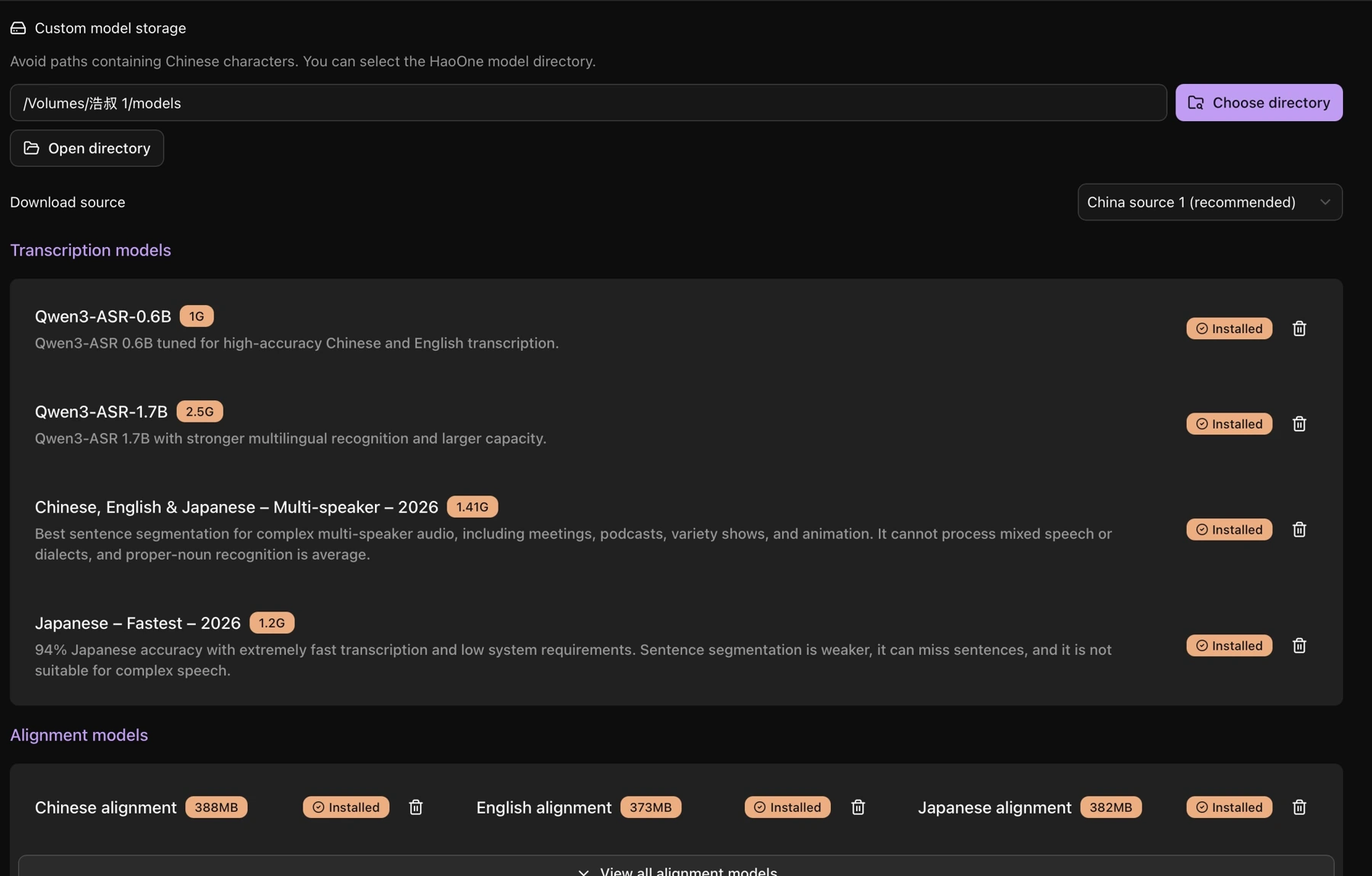The height and width of the screenshot is (876, 1372).
Task: Click the Qwen3-ASR-0.6B model name
Action: click(x=103, y=316)
